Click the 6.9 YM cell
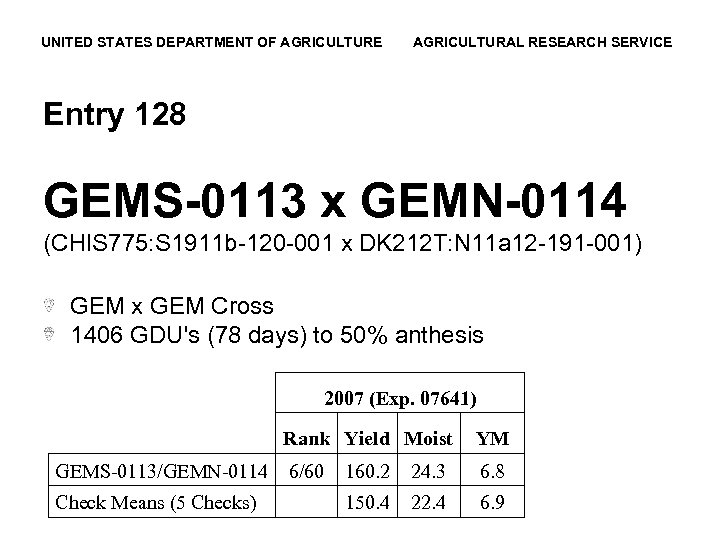This screenshot has height=540, width=720. coord(492,500)
